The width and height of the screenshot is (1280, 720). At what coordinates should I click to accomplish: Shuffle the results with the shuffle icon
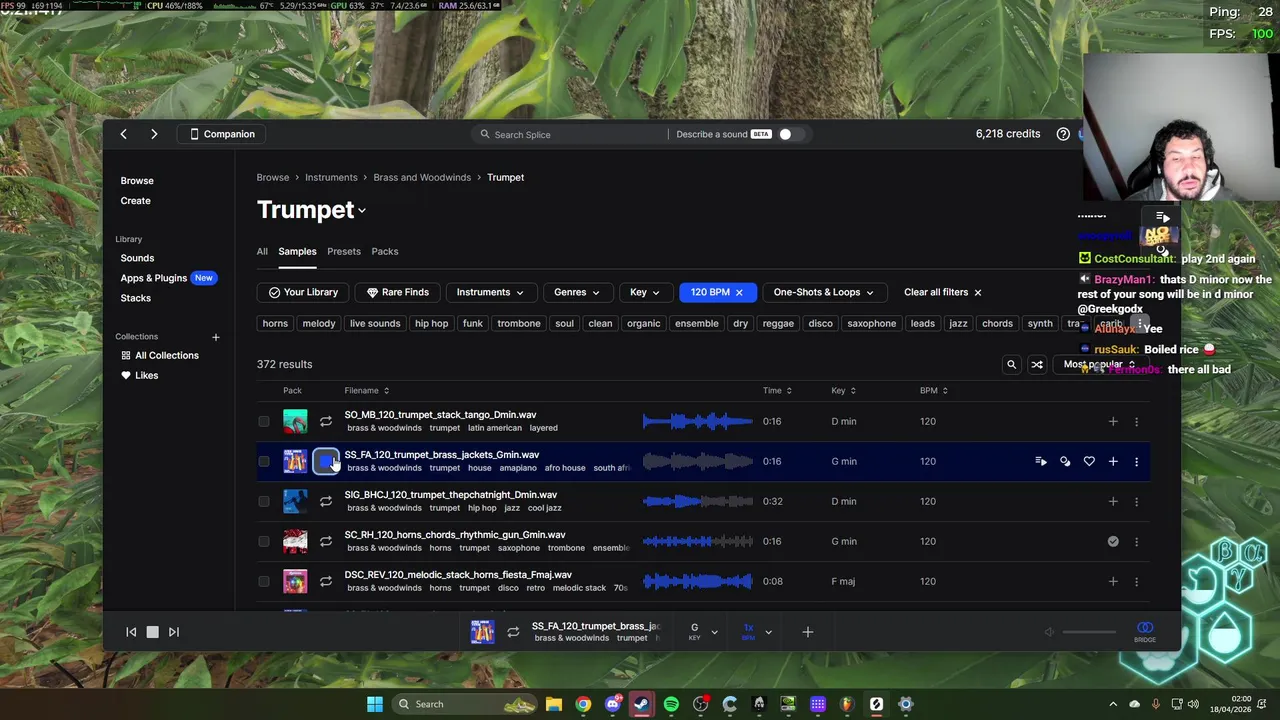[x=1037, y=365]
